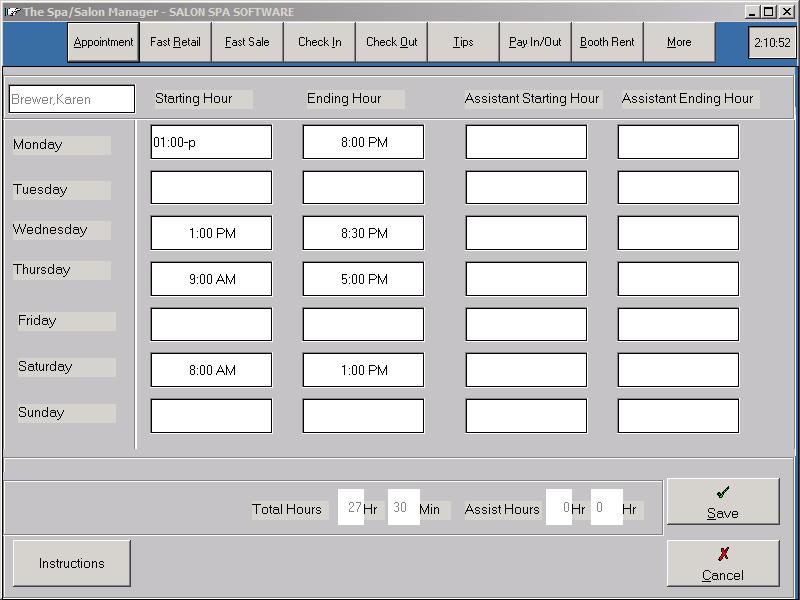
Task: Select Tuesday's Starting Hour field
Action: coord(211,187)
